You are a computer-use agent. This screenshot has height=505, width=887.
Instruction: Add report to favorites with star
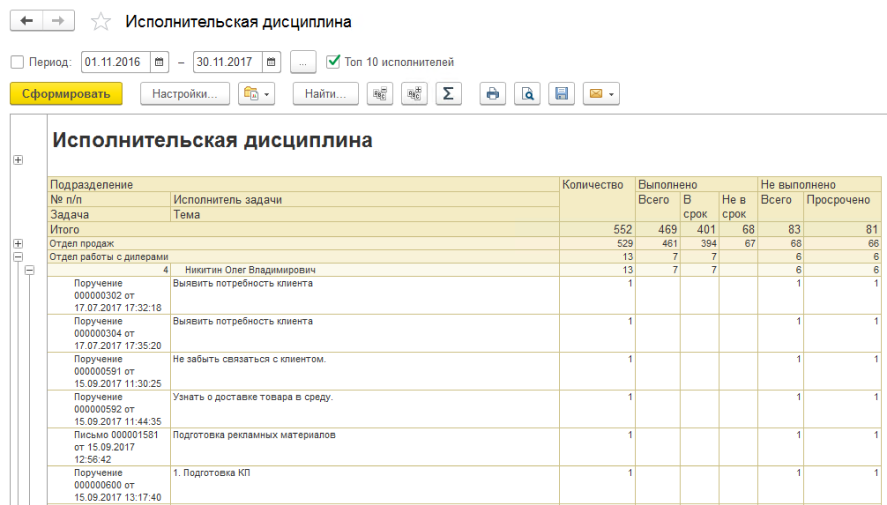click(x=100, y=22)
